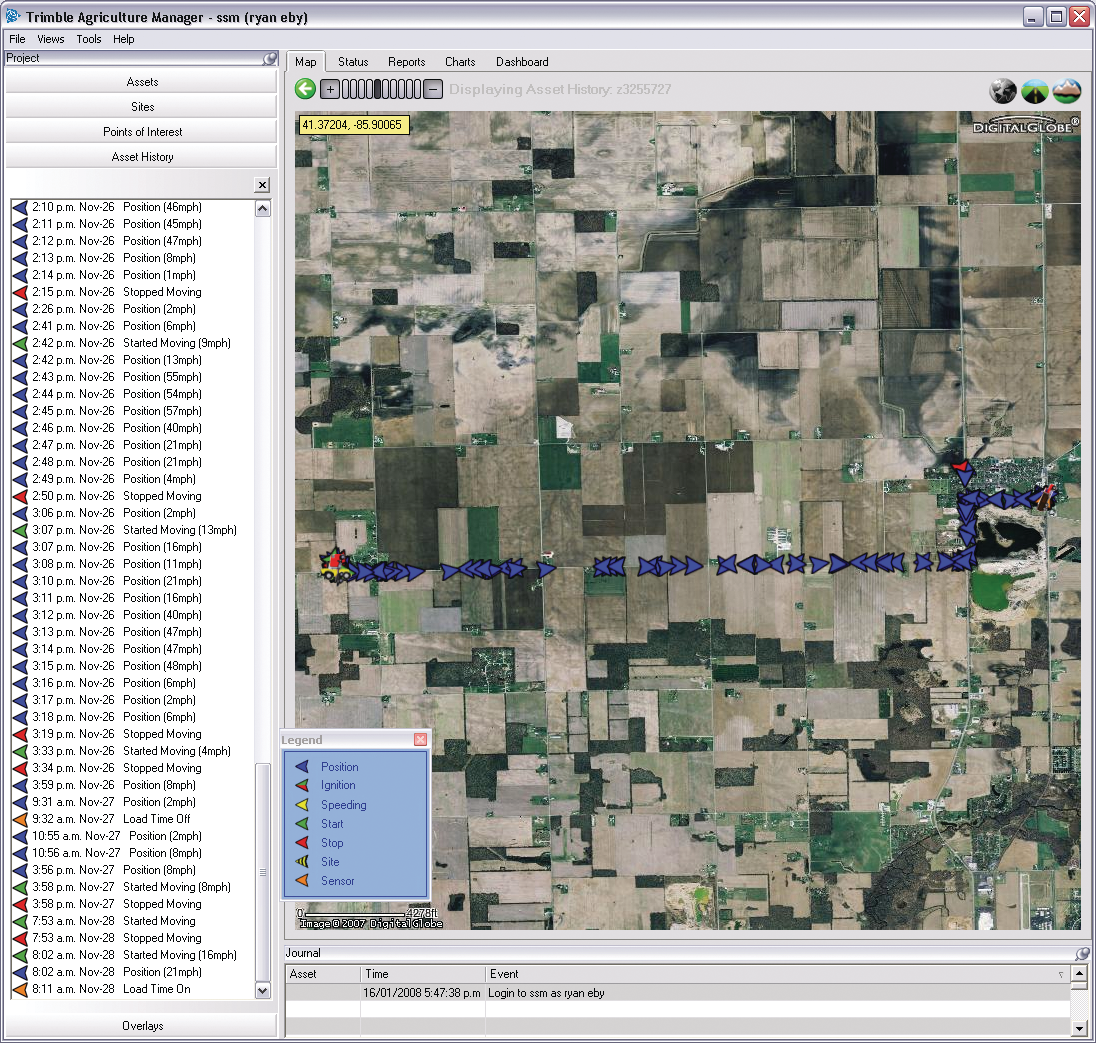The width and height of the screenshot is (1096, 1043).
Task: Click the green back arrow button
Action: pyautogui.click(x=305, y=89)
